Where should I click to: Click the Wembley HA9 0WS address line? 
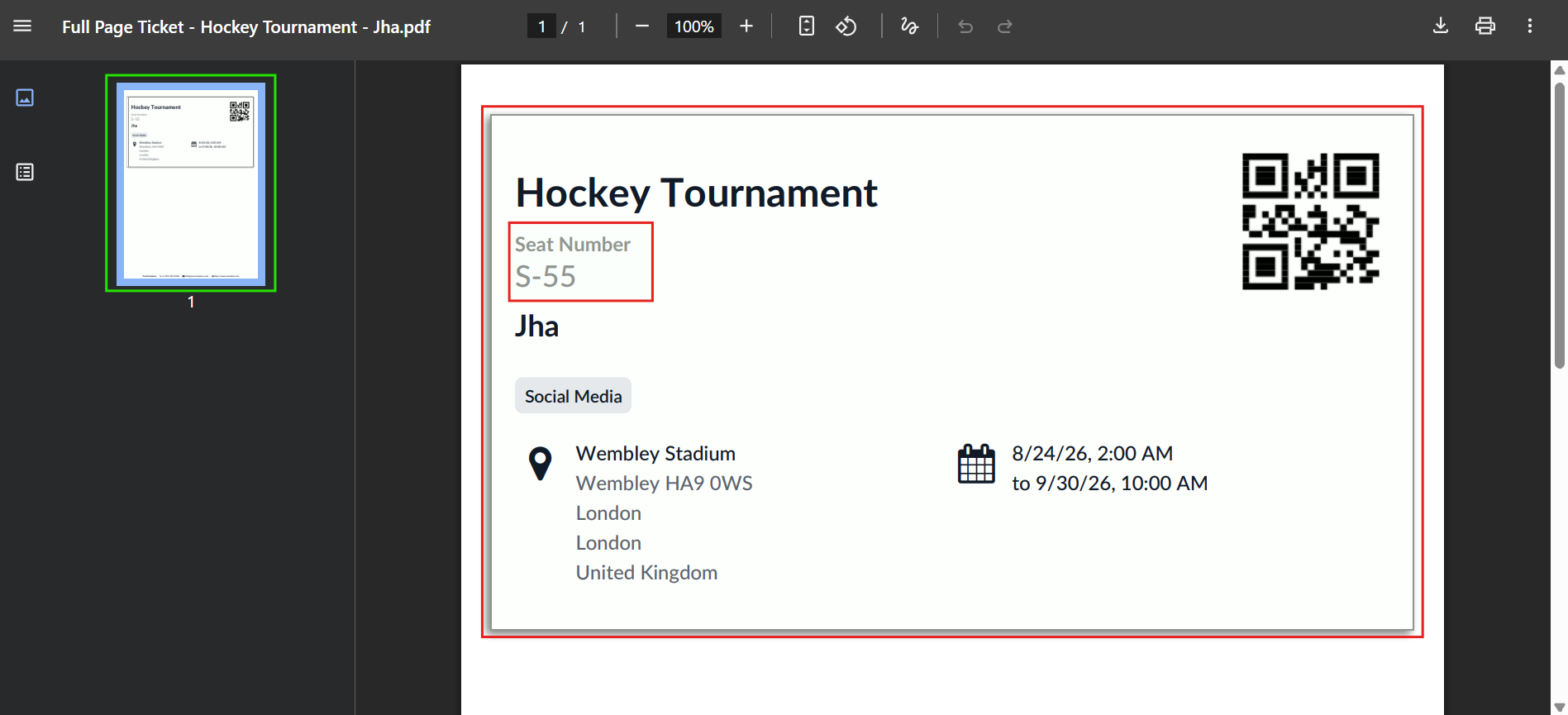[665, 484]
